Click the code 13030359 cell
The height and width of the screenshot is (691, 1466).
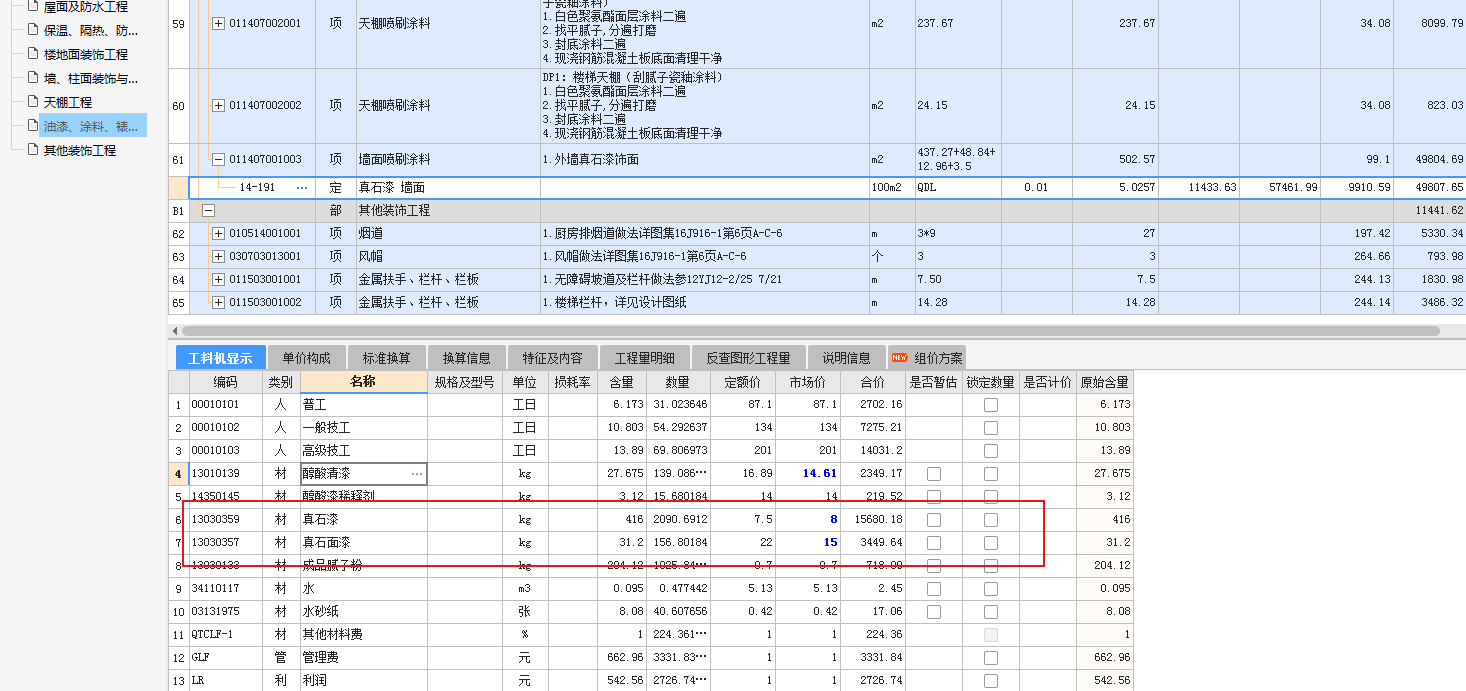point(226,520)
